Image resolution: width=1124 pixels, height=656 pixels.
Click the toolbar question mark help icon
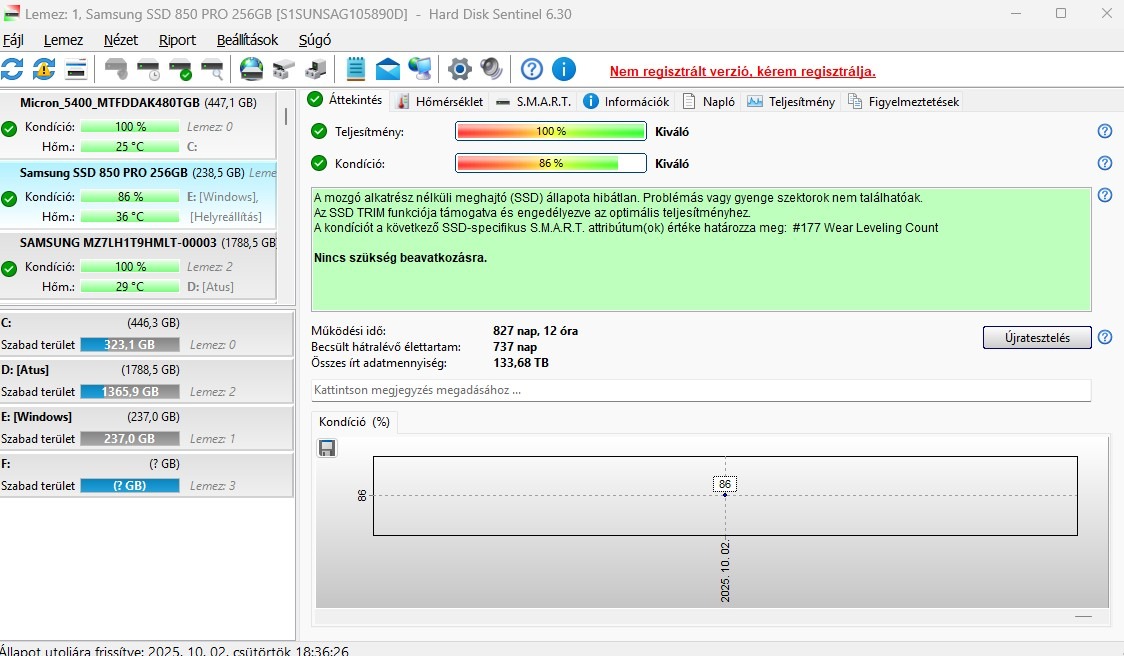[x=531, y=69]
